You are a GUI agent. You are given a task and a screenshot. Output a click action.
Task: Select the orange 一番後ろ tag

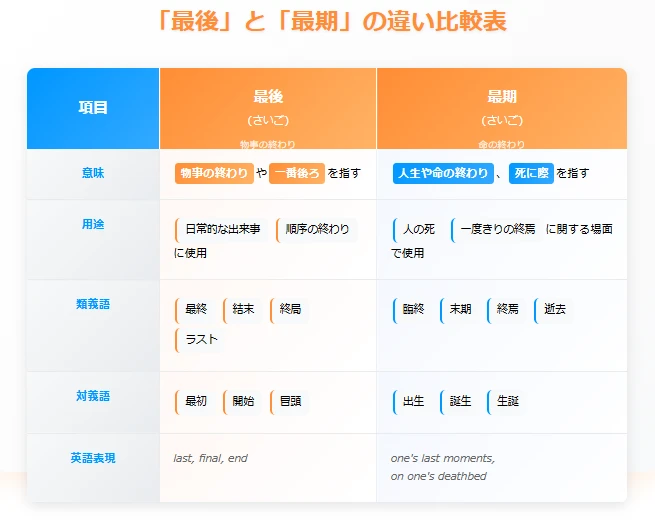(298, 173)
